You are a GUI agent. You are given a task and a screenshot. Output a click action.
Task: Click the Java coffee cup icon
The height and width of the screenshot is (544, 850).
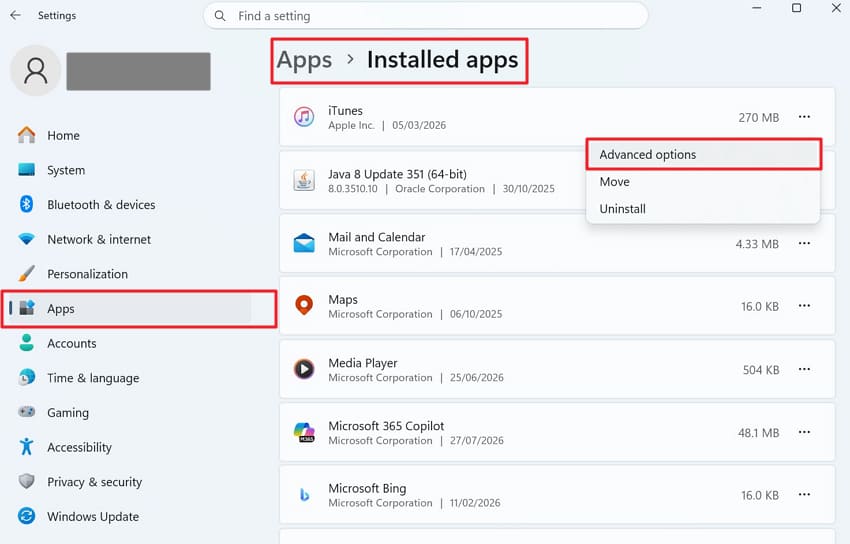304,180
